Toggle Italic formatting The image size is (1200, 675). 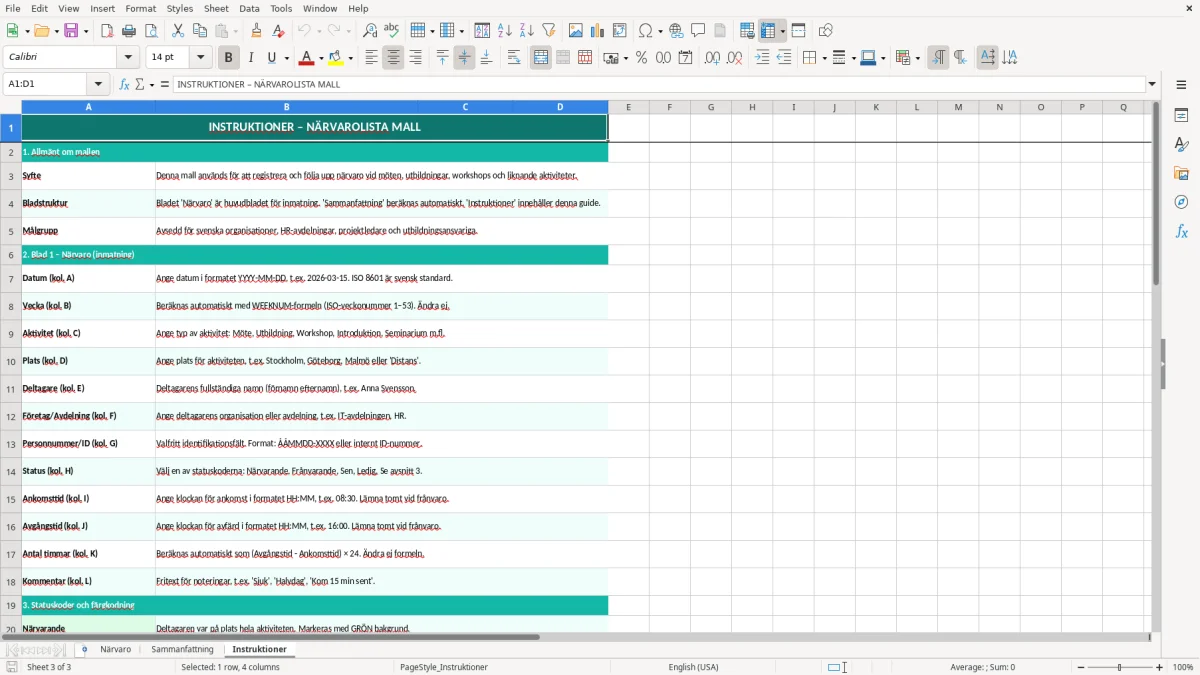[250, 58]
